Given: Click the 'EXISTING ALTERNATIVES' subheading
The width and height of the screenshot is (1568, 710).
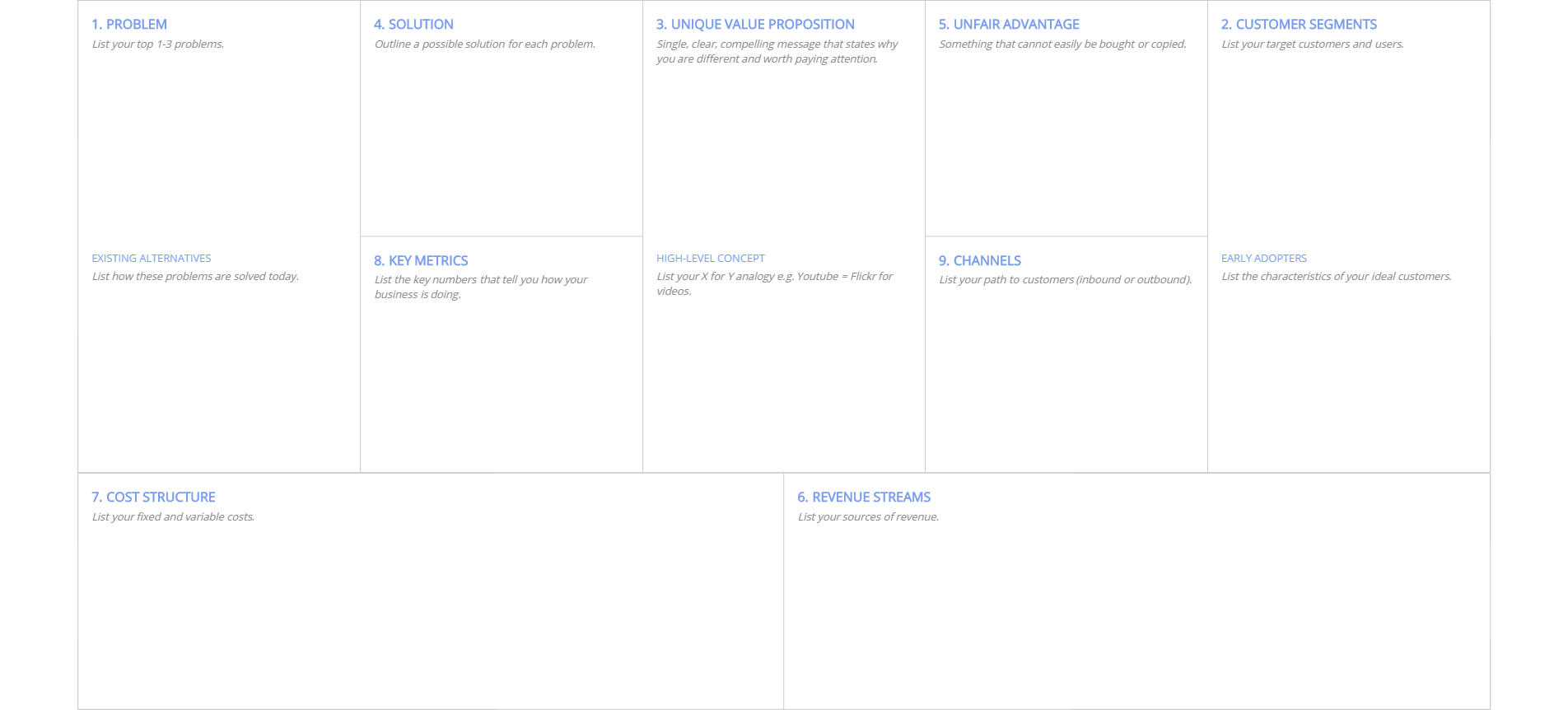Looking at the screenshot, I should 152,259.
